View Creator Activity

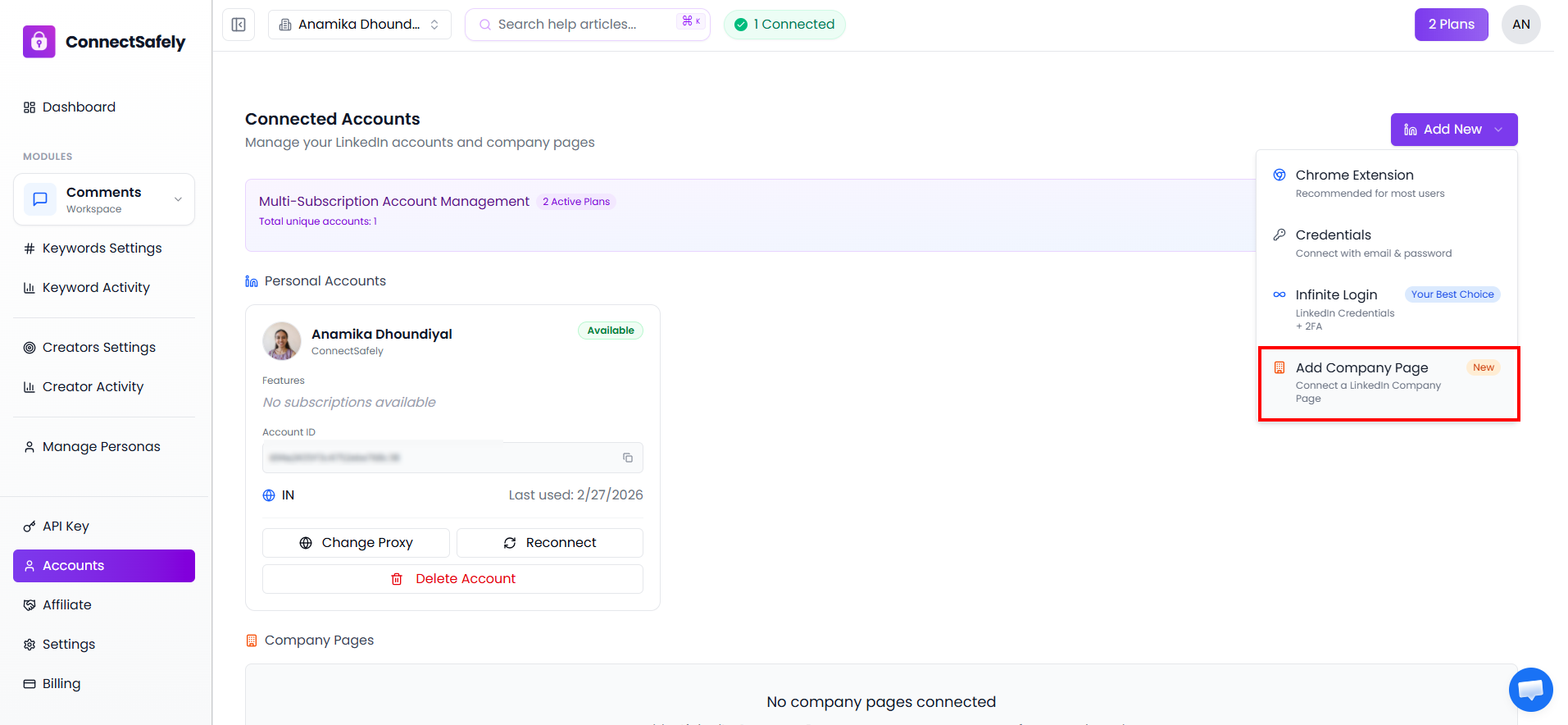tap(104, 387)
